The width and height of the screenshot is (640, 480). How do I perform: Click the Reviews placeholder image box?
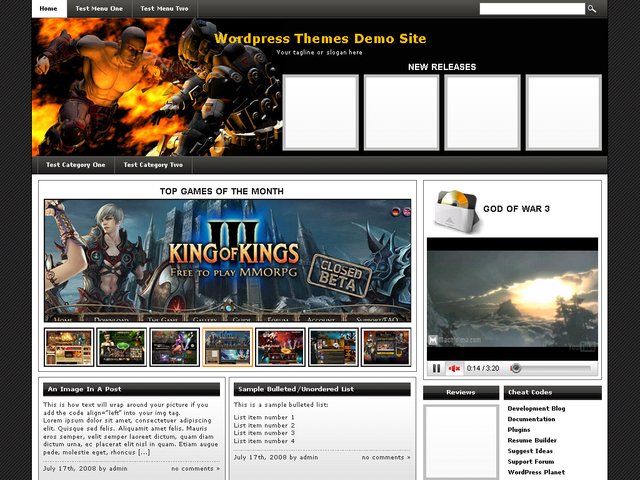click(x=461, y=442)
